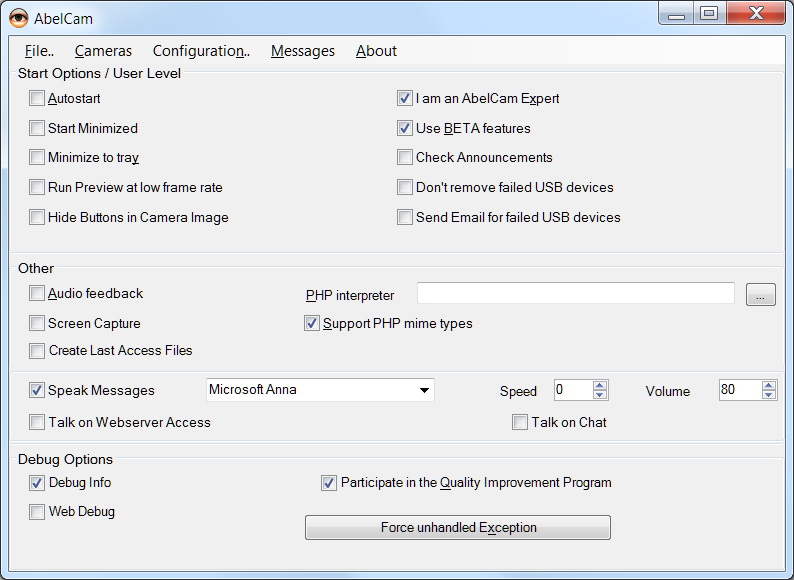Open the File menu
Image resolution: width=794 pixels, height=580 pixels.
(x=39, y=51)
